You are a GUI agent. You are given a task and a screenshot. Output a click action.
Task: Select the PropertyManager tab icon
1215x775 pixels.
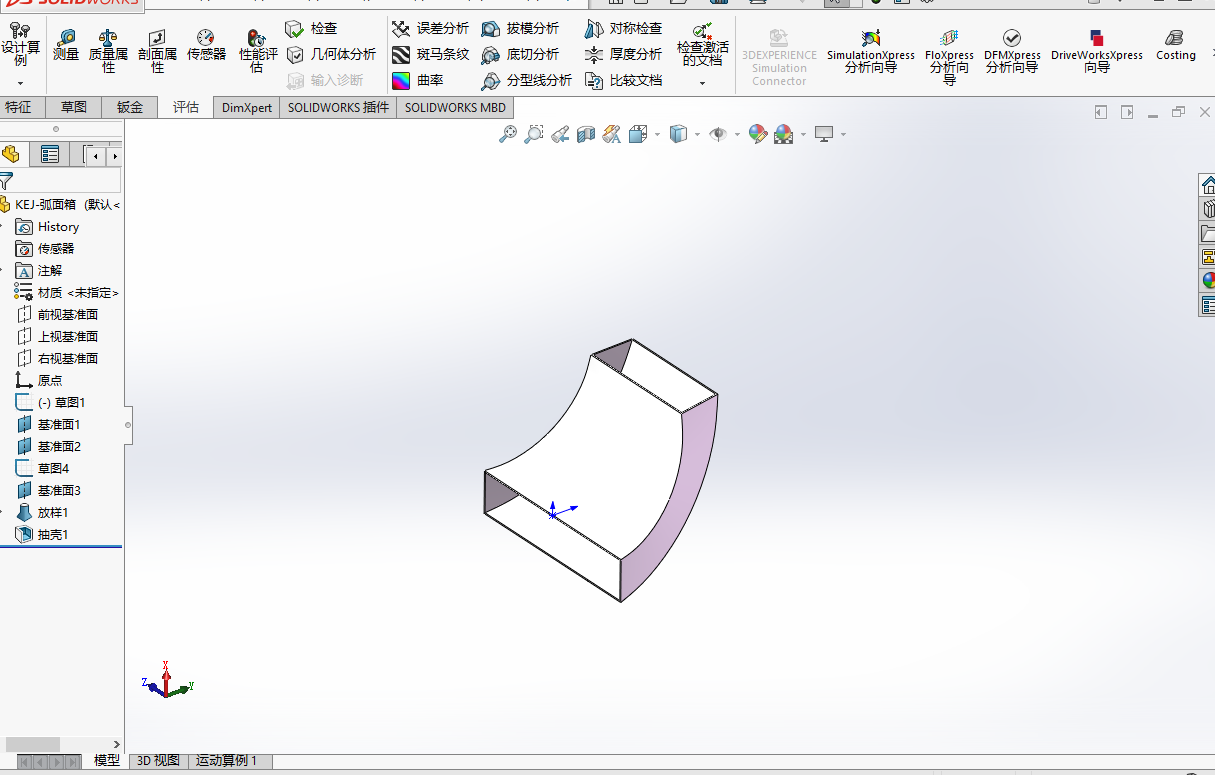point(49,154)
